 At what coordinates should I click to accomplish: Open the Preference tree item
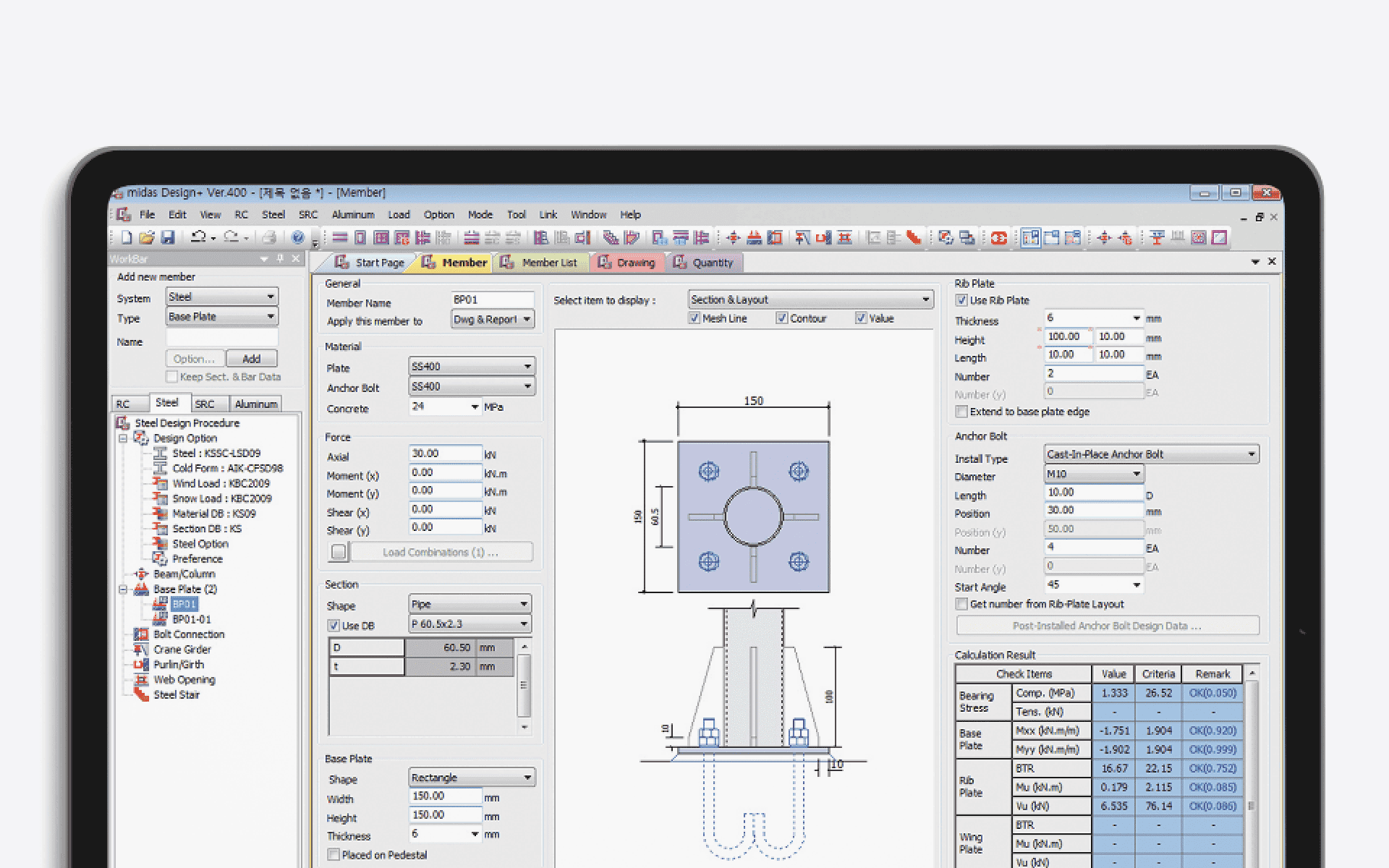coord(197,559)
